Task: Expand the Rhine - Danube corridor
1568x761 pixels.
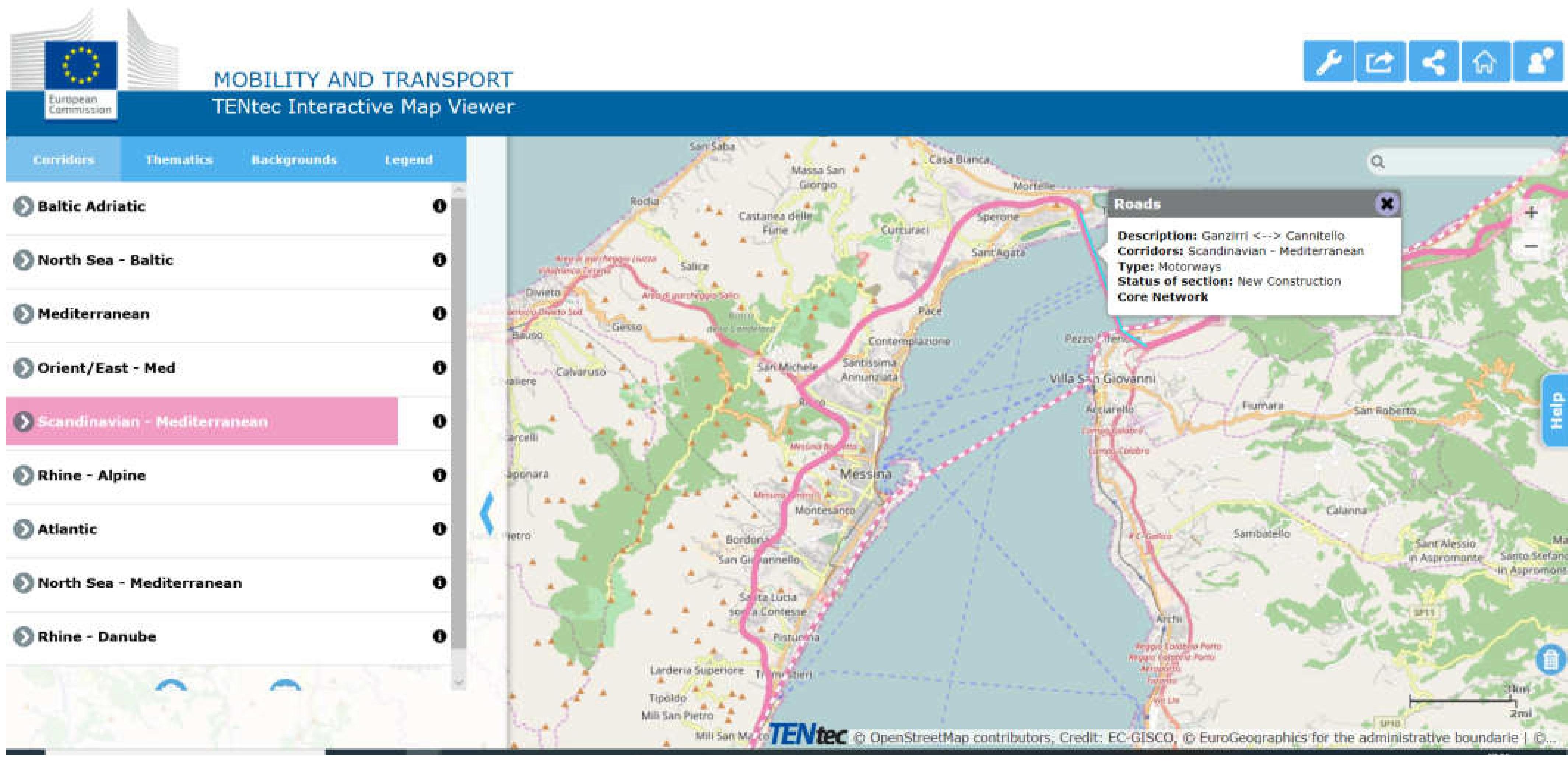Action: pyautogui.click(x=23, y=637)
